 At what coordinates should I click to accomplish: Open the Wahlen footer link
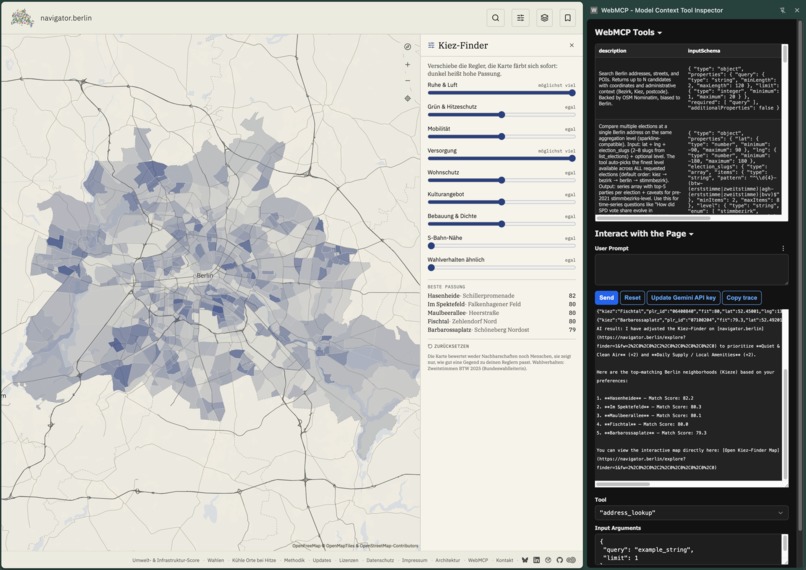215,560
